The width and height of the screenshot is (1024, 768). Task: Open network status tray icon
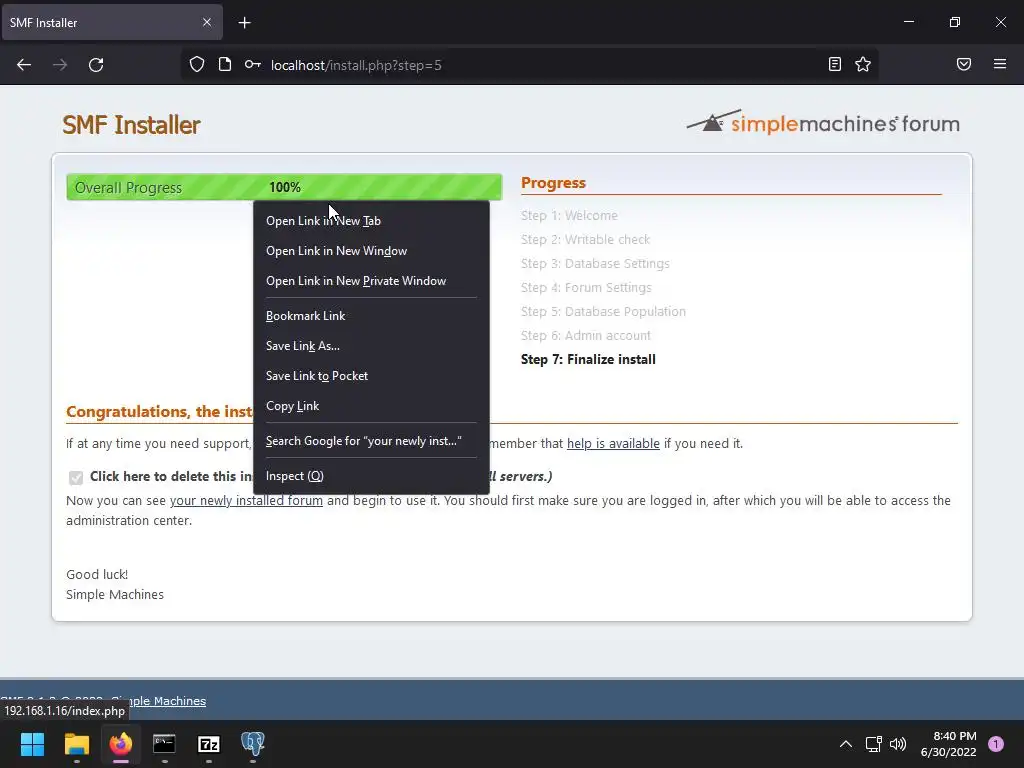tap(873, 744)
